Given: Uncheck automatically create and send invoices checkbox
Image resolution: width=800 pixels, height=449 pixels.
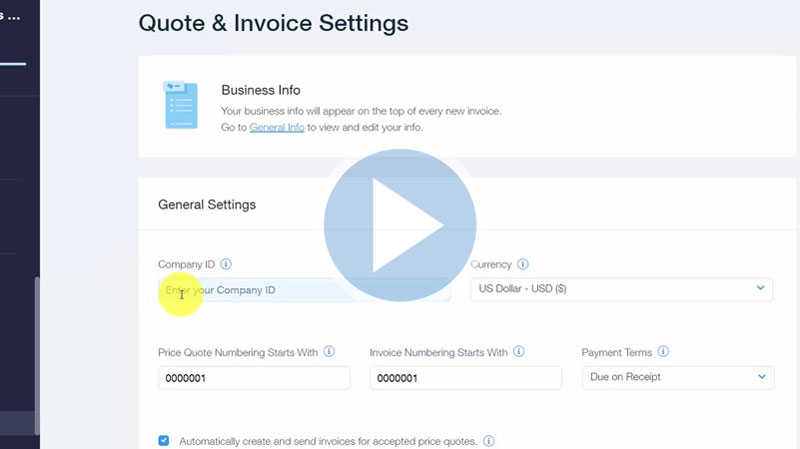Looking at the screenshot, I should click(x=164, y=440).
